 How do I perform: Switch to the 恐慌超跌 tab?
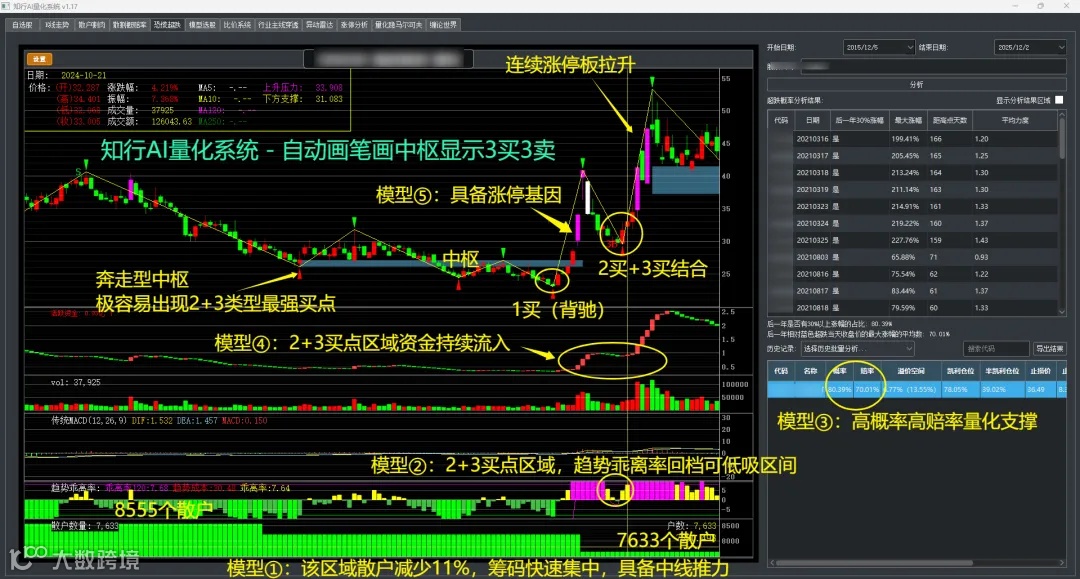coord(167,25)
